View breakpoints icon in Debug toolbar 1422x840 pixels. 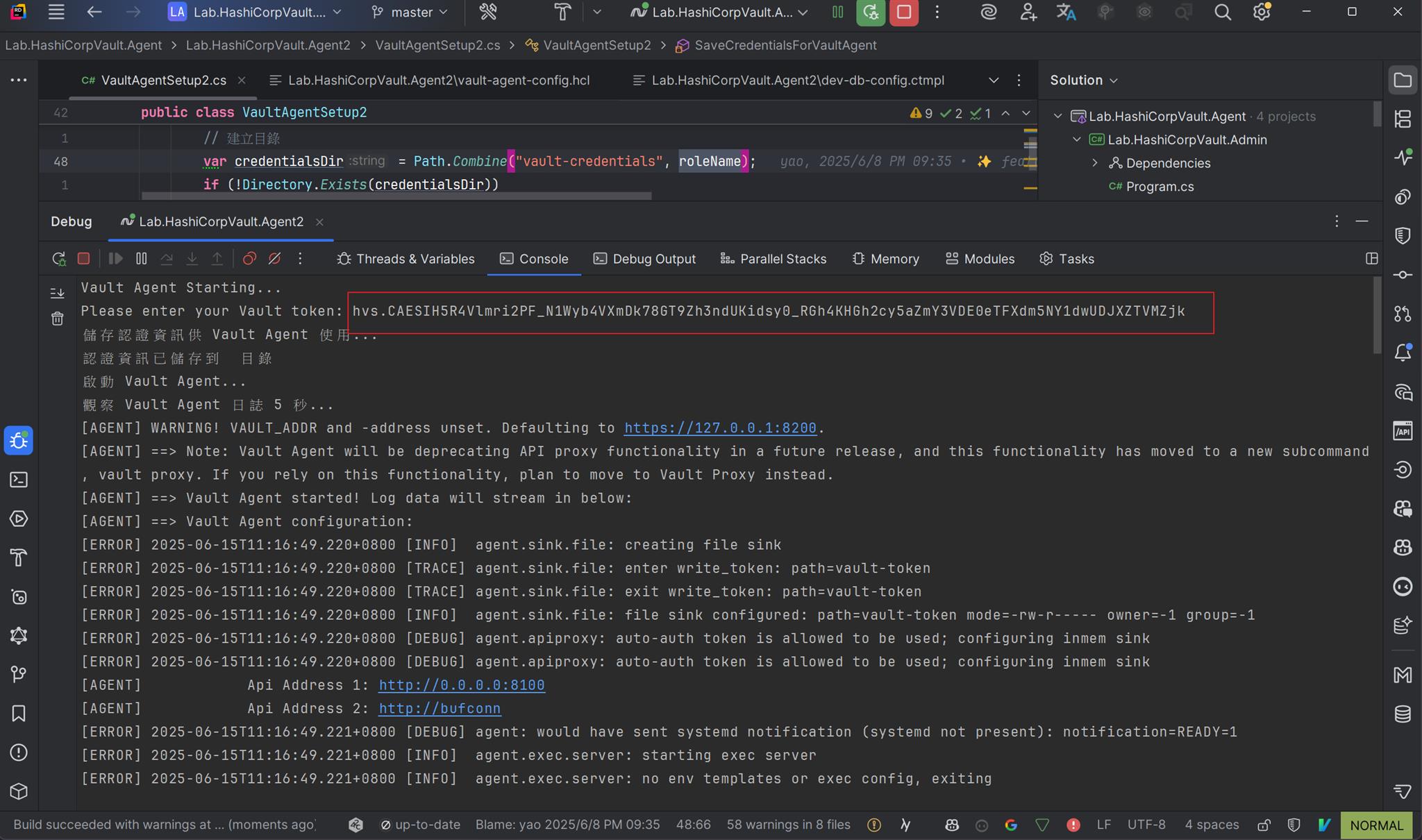(x=249, y=258)
